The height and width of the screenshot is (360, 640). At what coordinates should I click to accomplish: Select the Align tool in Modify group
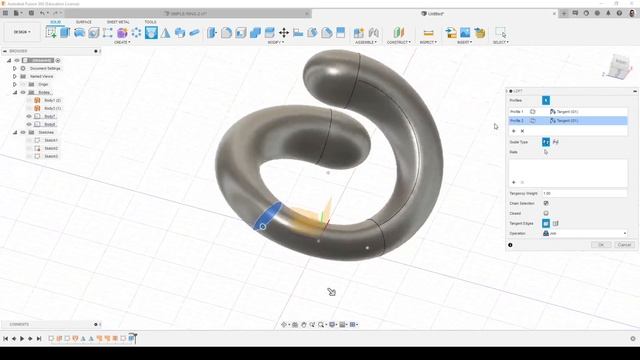(298, 33)
